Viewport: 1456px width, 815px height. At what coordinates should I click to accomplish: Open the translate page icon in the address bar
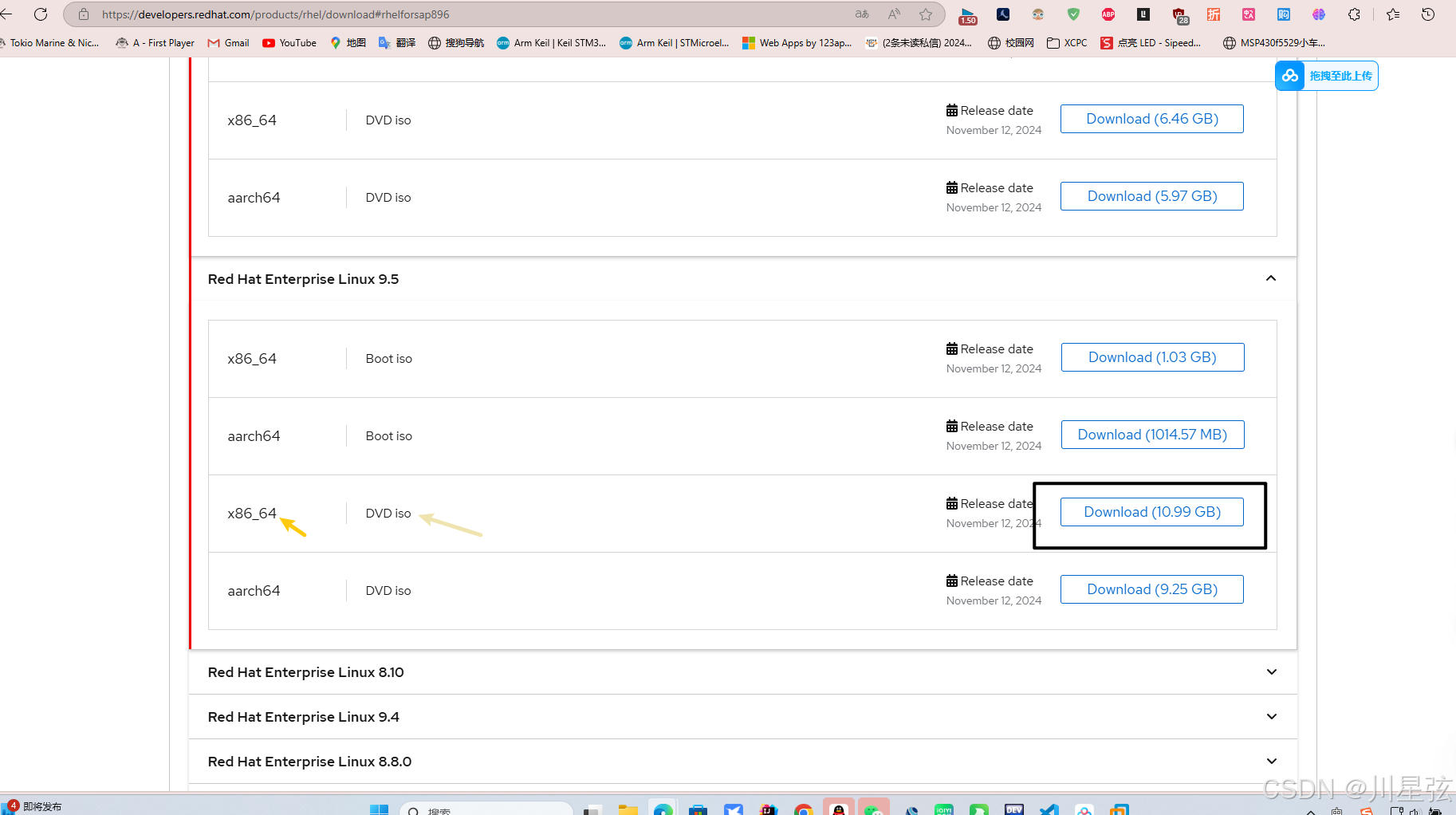point(862,14)
